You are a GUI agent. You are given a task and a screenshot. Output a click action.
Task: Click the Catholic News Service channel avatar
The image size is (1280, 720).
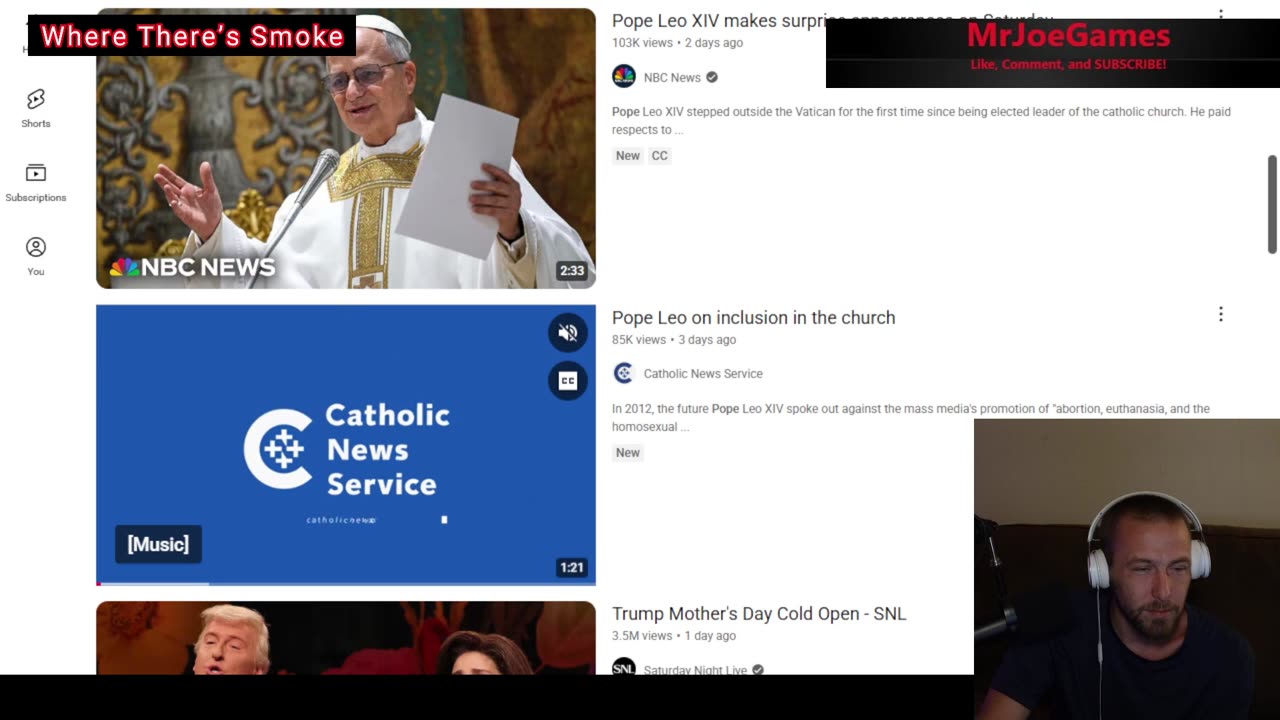(x=624, y=373)
